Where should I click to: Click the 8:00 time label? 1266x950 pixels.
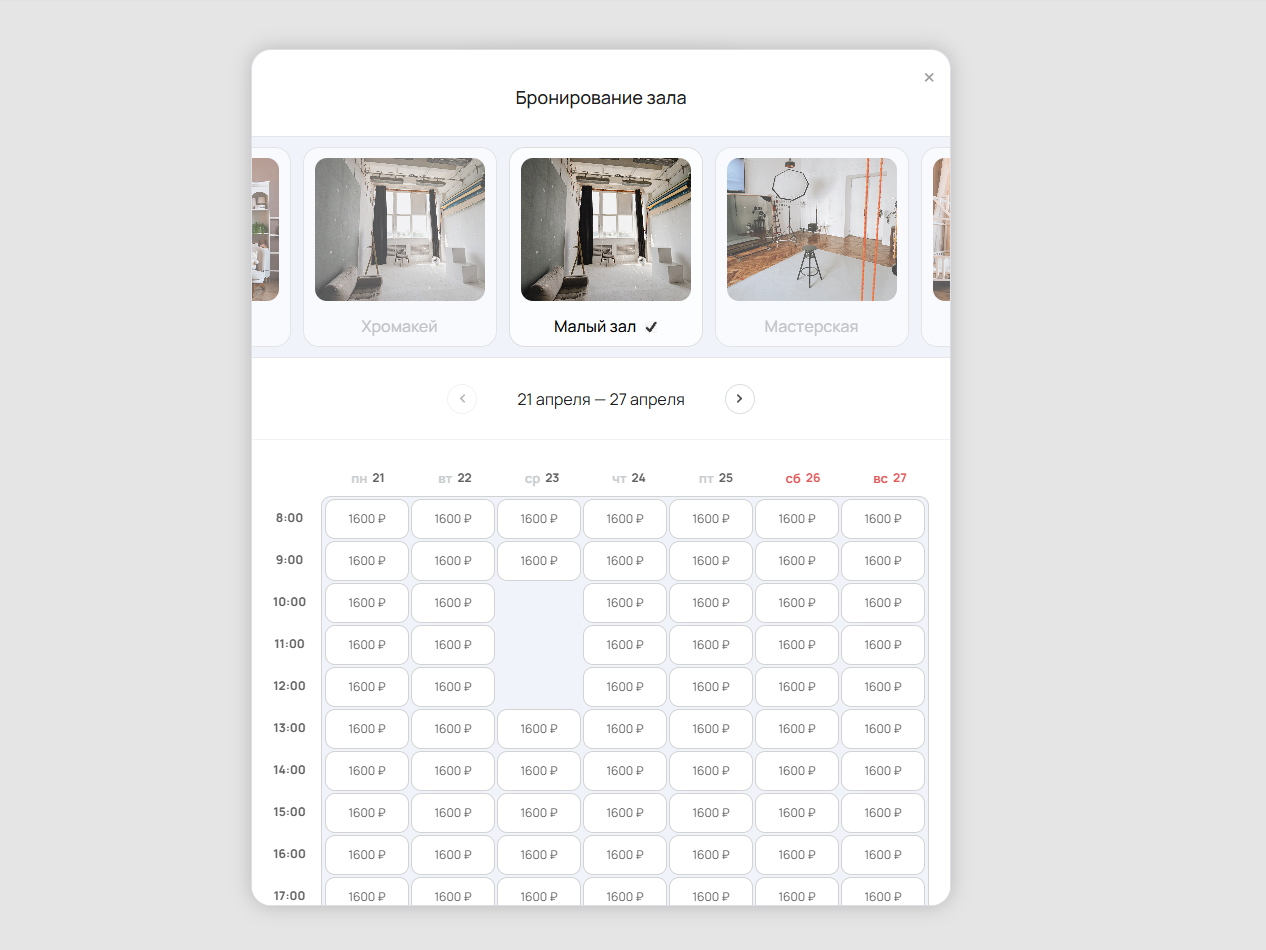pyautogui.click(x=289, y=518)
